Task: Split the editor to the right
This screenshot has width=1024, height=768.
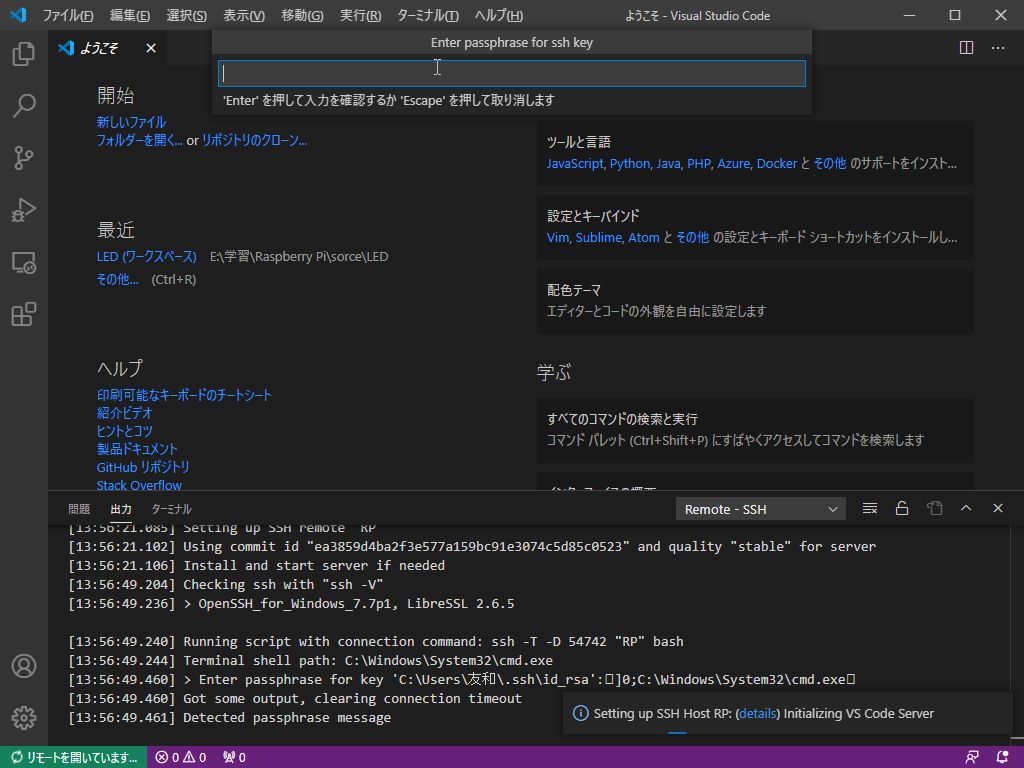Action: pyautogui.click(x=966, y=48)
